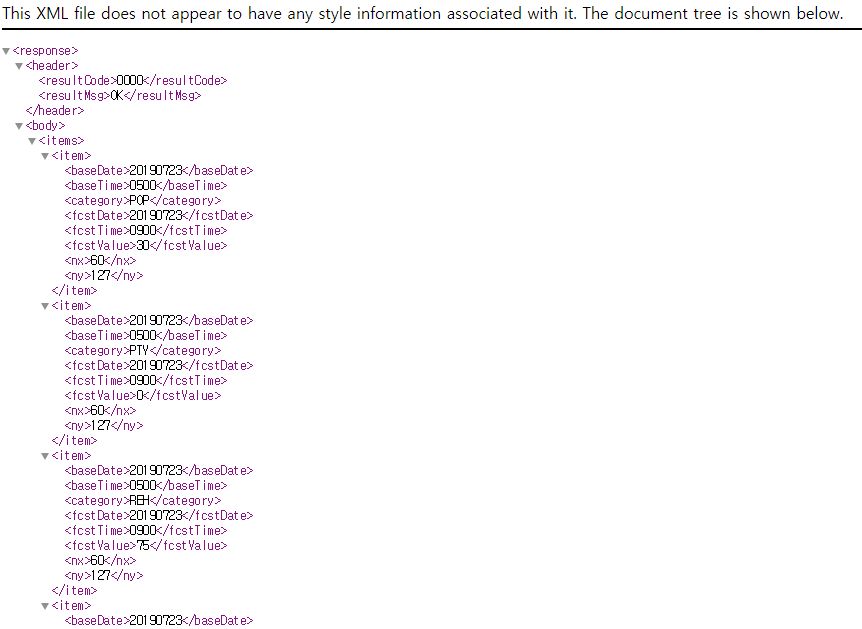Click baseDate line in the PTY item
Image resolution: width=862 pixels, height=629 pixels.
coord(159,321)
